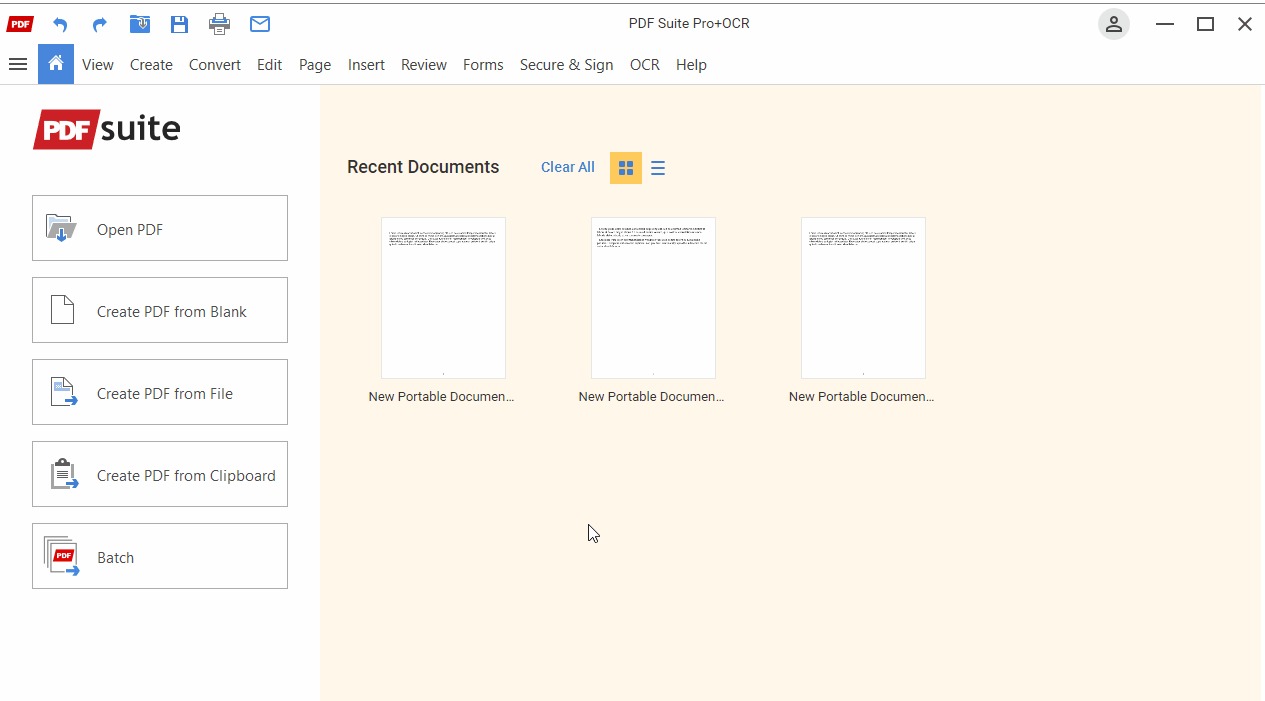The width and height of the screenshot is (1265, 701).
Task: Click the Undo arrow icon
Action: pyautogui.click(x=60, y=24)
